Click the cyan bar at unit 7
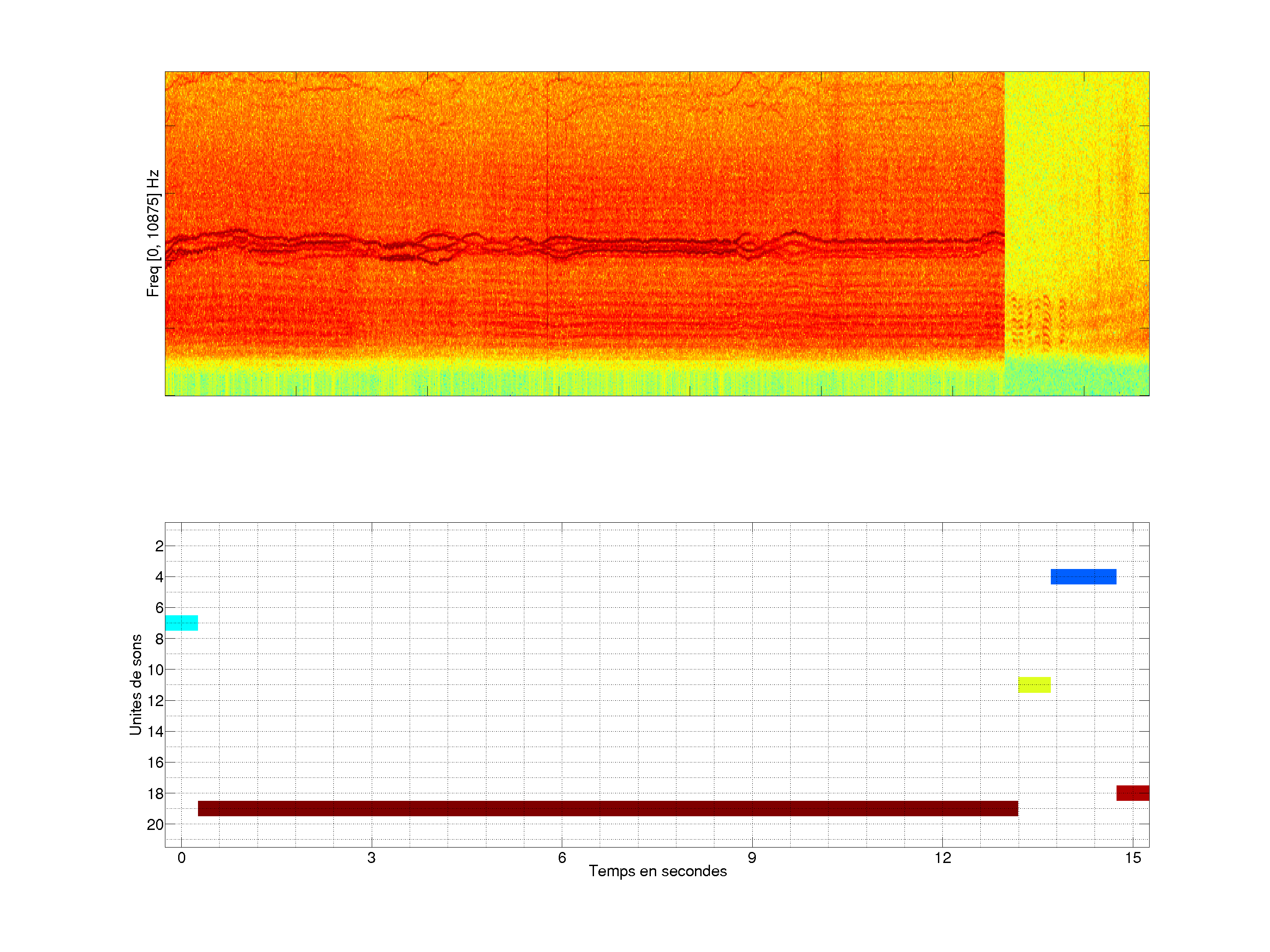1270x952 pixels. pos(181,623)
